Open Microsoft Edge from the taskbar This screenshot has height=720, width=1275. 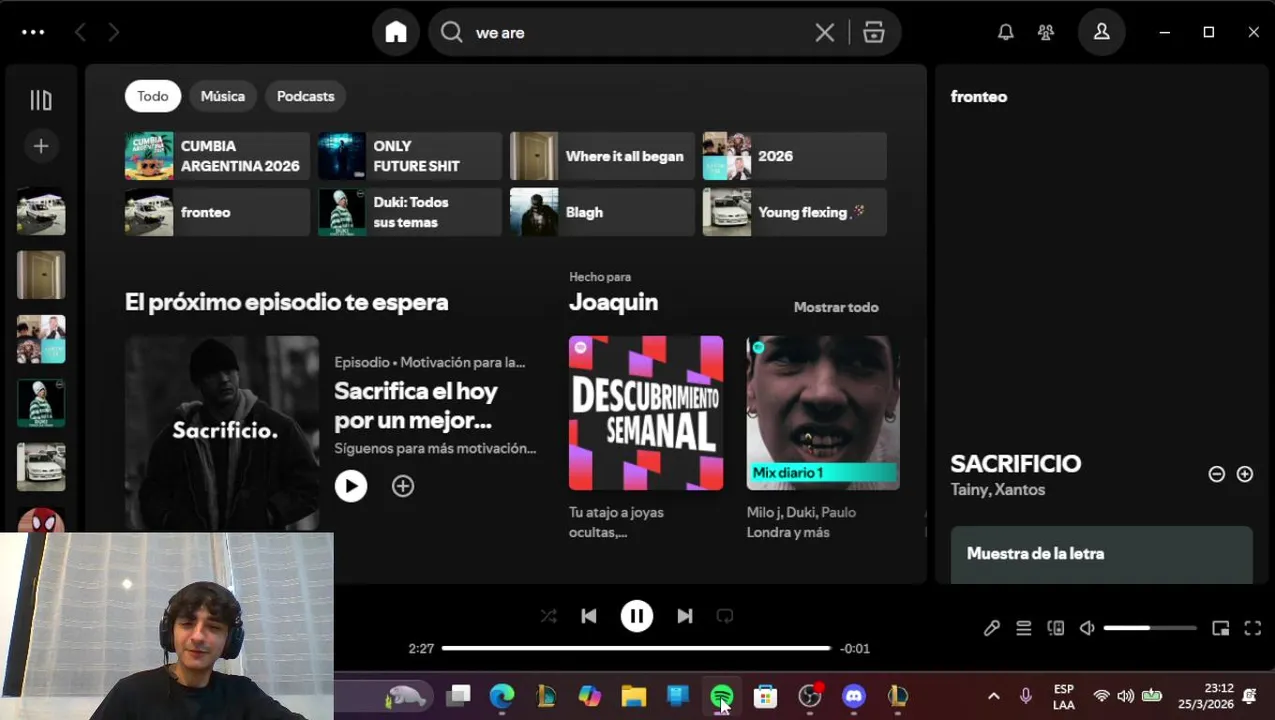(x=501, y=696)
